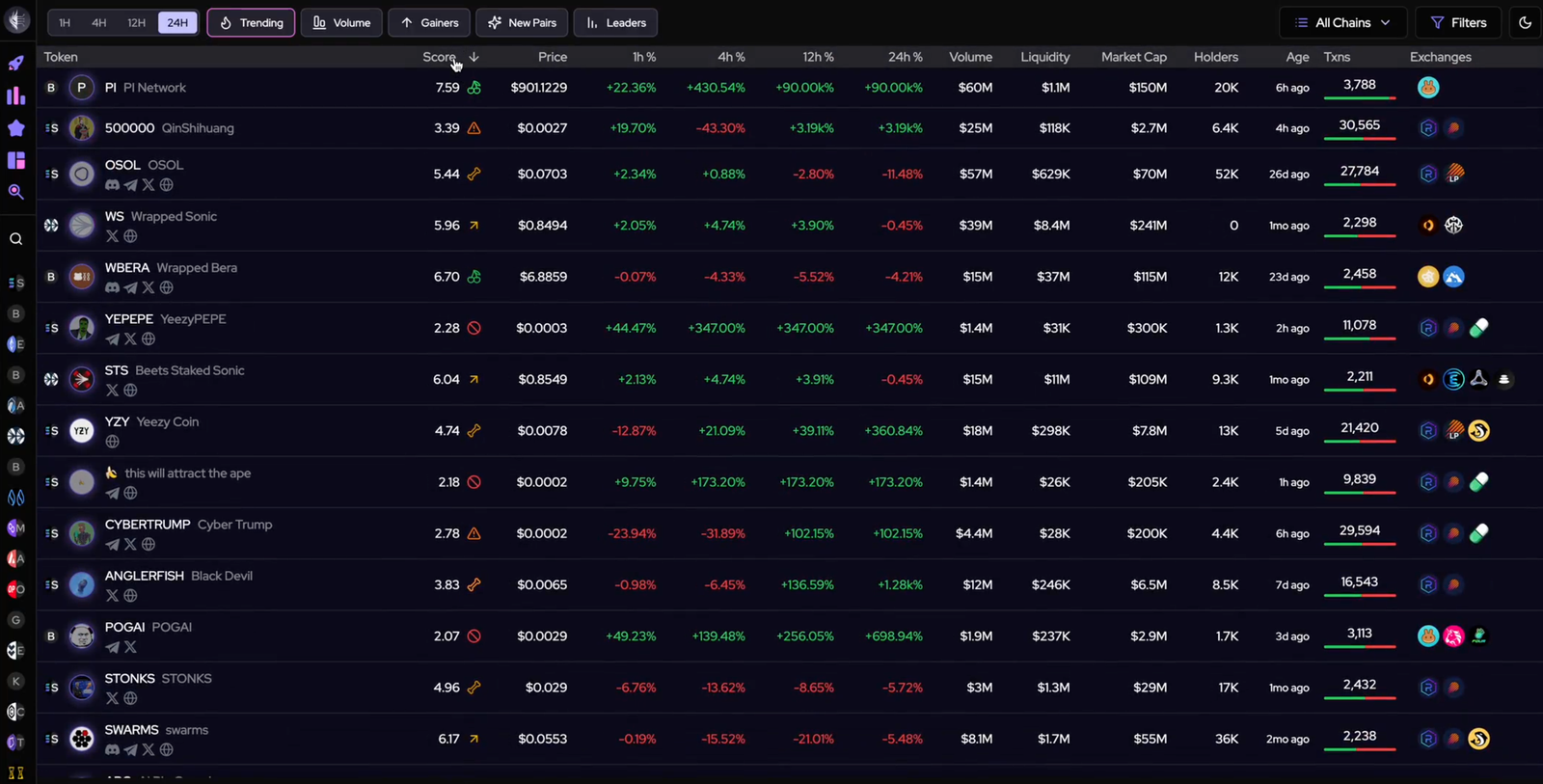Open the website globe icon for Yeezy Coin
This screenshot has width=1543, height=784.
pyautogui.click(x=113, y=442)
